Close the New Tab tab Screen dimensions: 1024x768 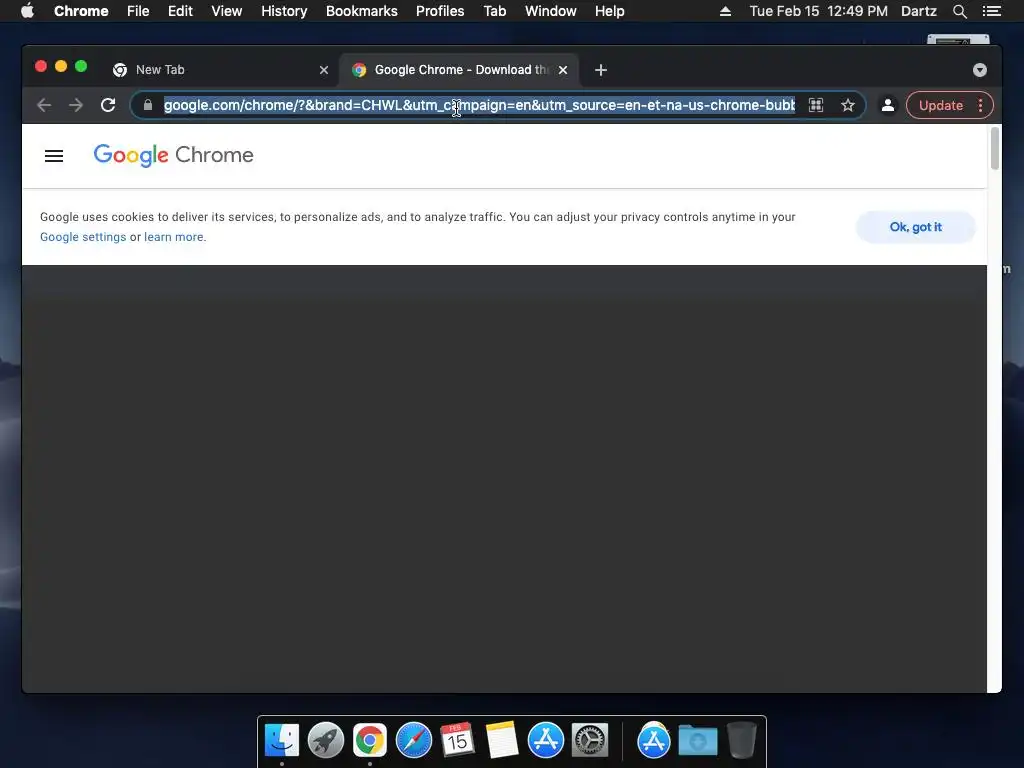click(x=324, y=70)
